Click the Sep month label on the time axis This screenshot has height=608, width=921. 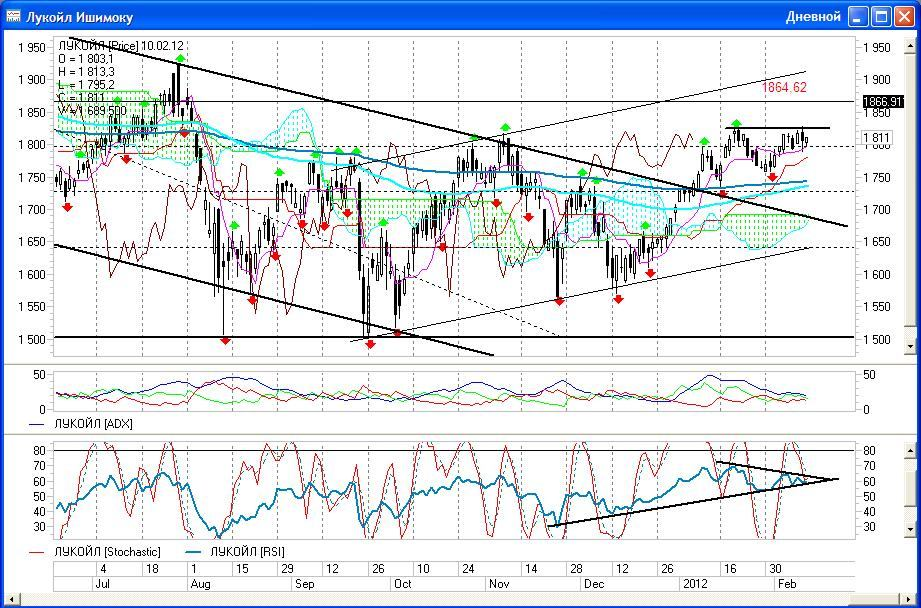pos(304,584)
